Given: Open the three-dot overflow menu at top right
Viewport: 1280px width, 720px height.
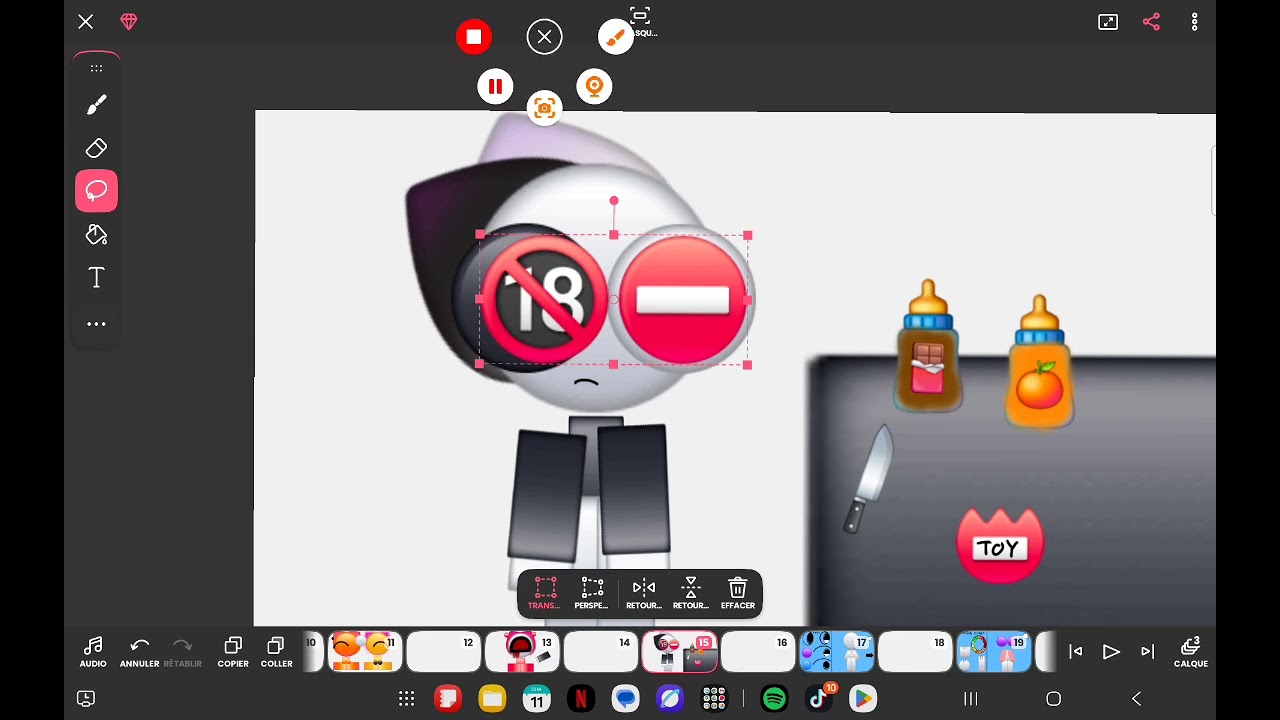Looking at the screenshot, I should click(x=1194, y=22).
